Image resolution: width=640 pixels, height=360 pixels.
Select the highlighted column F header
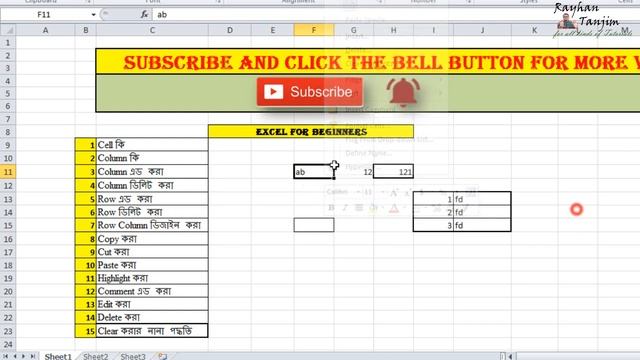pyautogui.click(x=313, y=30)
